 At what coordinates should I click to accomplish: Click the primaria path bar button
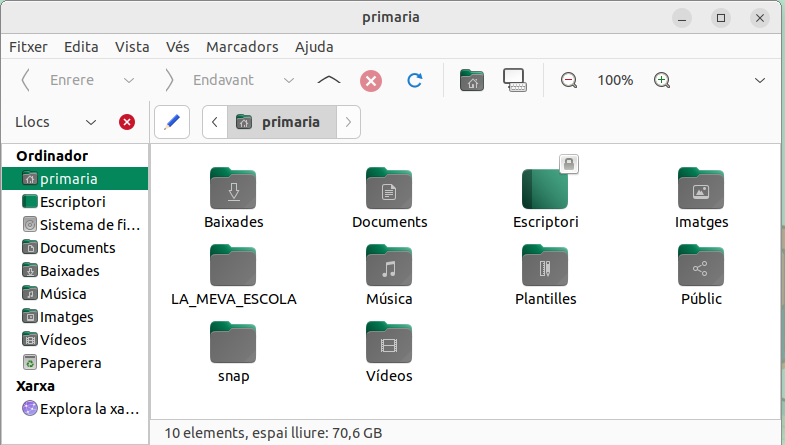(280, 122)
